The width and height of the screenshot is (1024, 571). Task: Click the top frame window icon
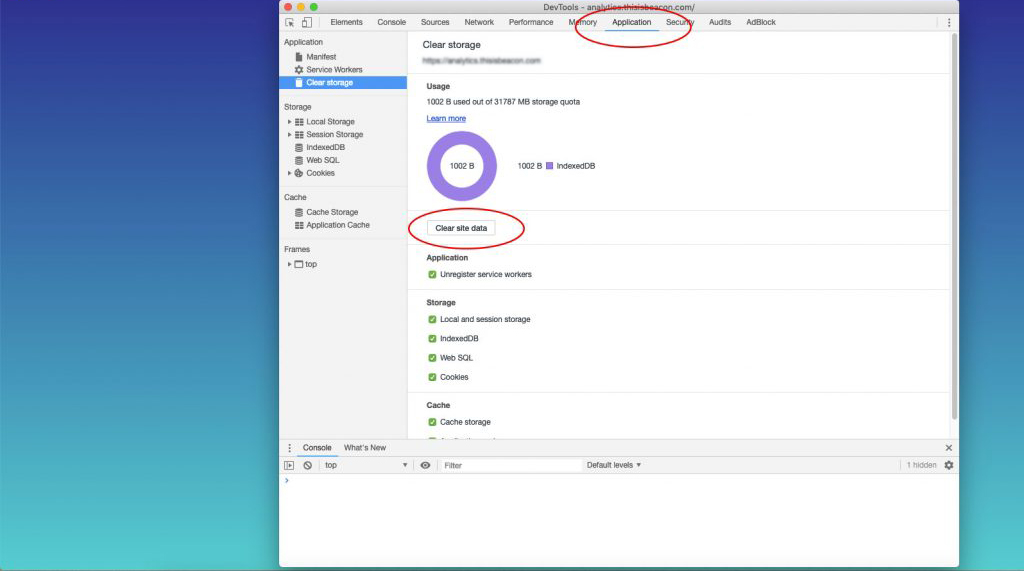tap(298, 265)
